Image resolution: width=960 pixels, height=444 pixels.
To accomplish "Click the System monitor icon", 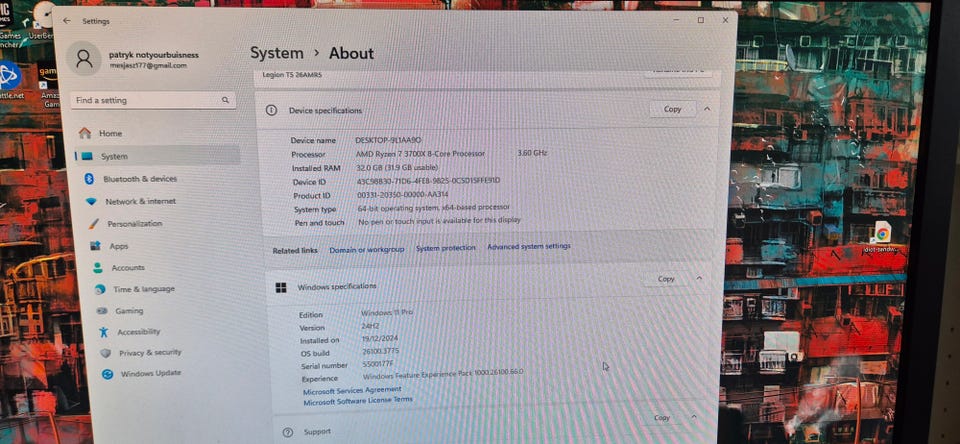I will (x=87, y=156).
